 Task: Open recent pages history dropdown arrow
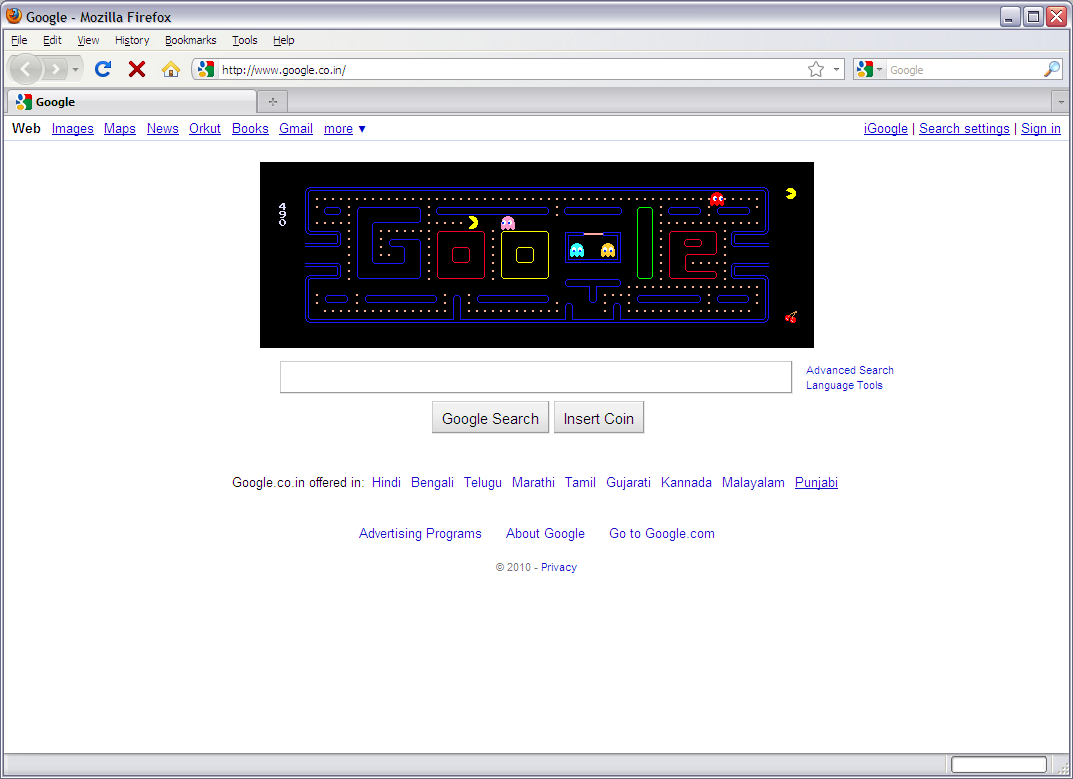click(75, 69)
